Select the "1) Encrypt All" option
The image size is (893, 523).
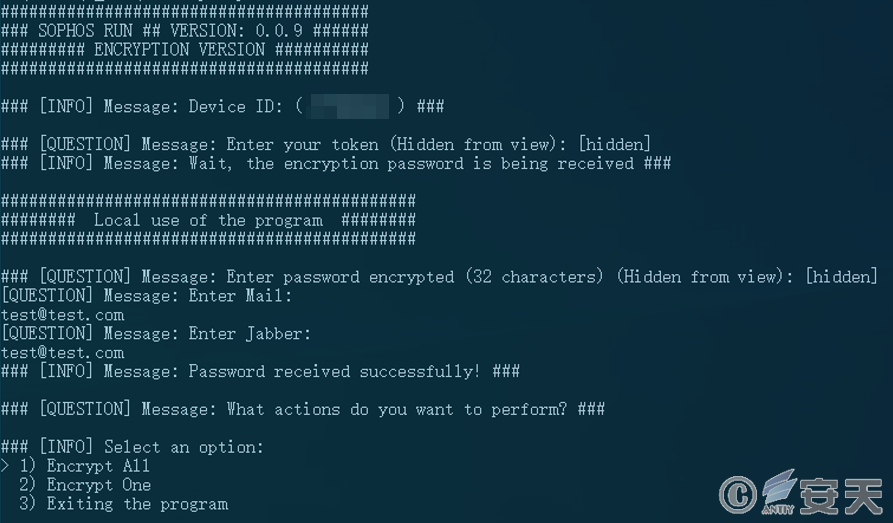pyautogui.click(x=84, y=465)
